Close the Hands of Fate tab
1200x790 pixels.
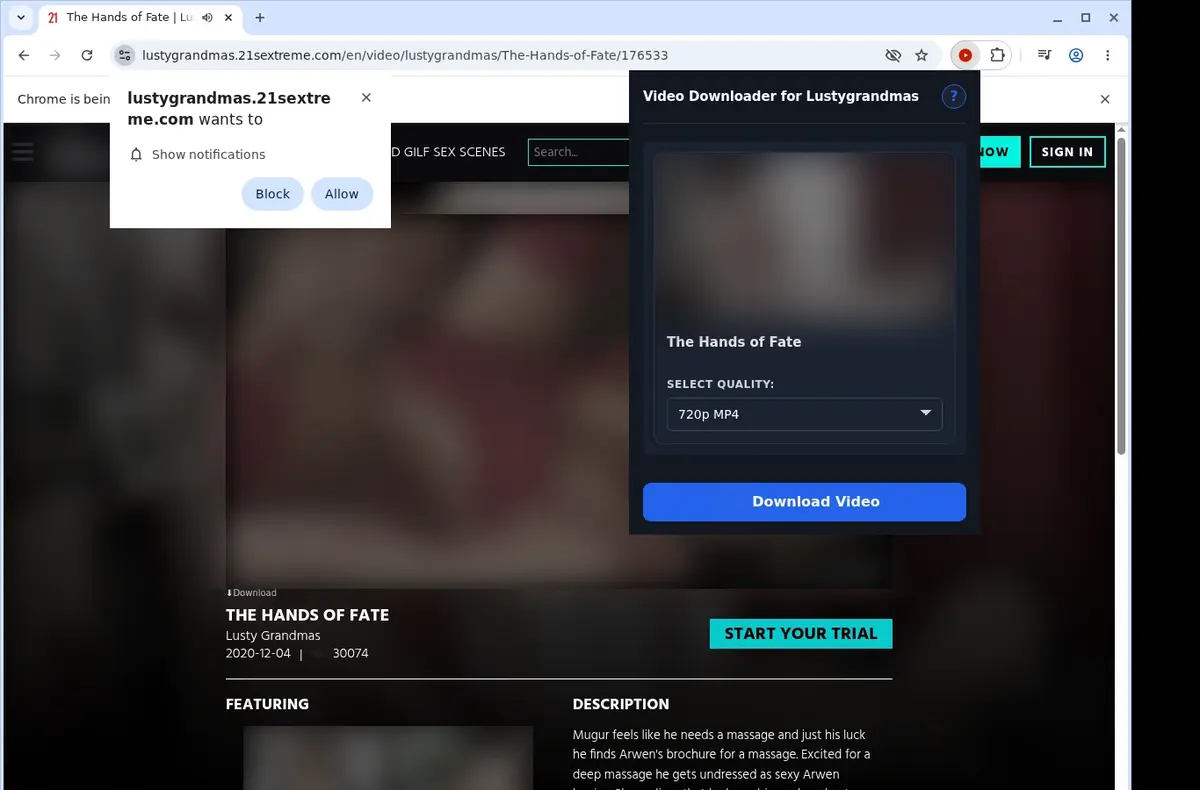pyautogui.click(x=228, y=17)
